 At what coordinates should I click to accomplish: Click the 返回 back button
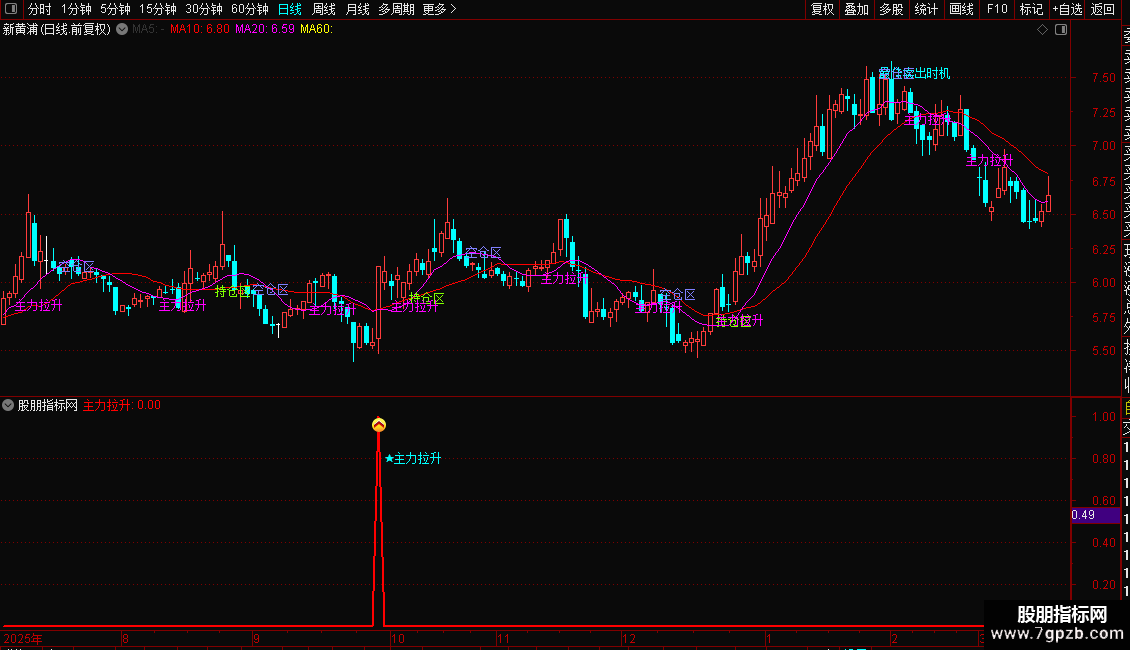(1103, 9)
